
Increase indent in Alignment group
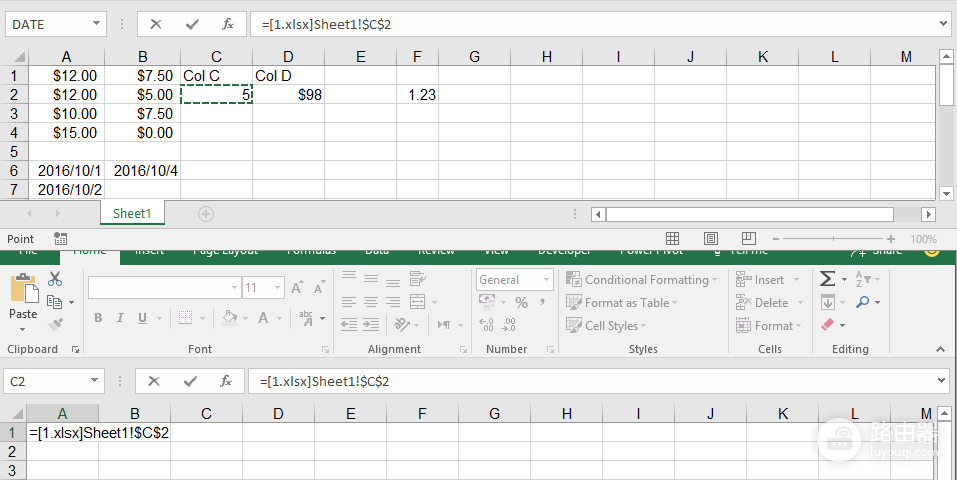[x=371, y=324]
